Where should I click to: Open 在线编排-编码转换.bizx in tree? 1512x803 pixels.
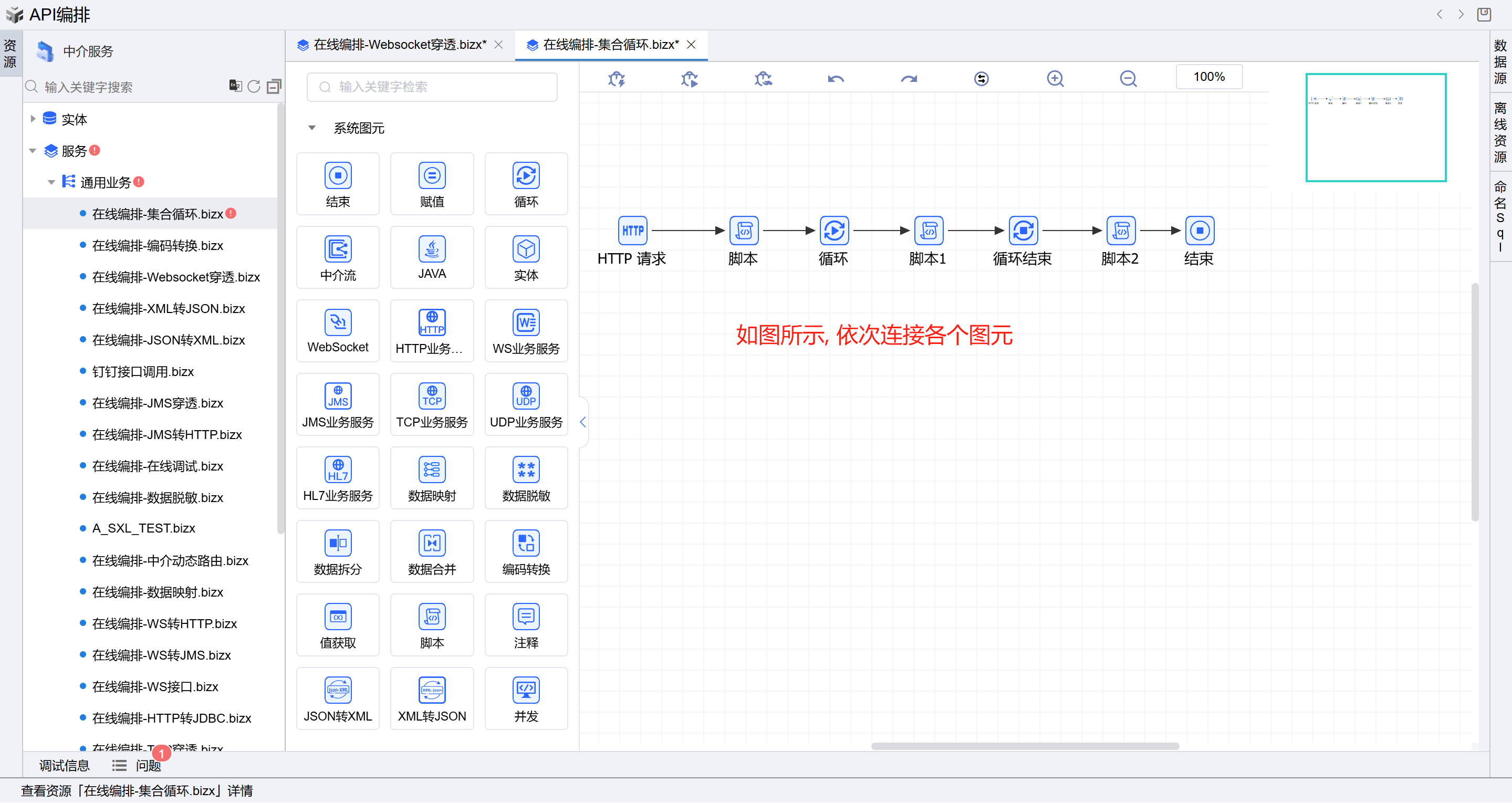[158, 245]
